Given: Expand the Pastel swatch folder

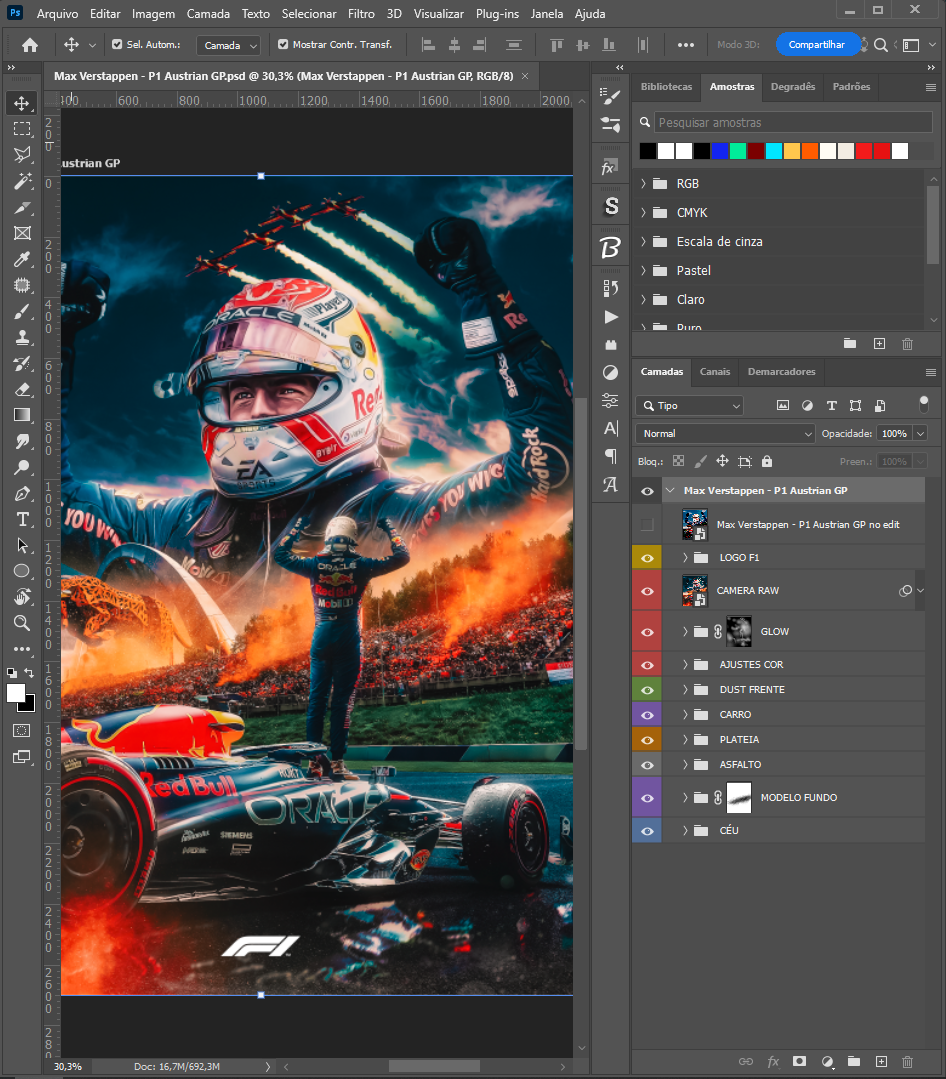Looking at the screenshot, I should click(643, 270).
